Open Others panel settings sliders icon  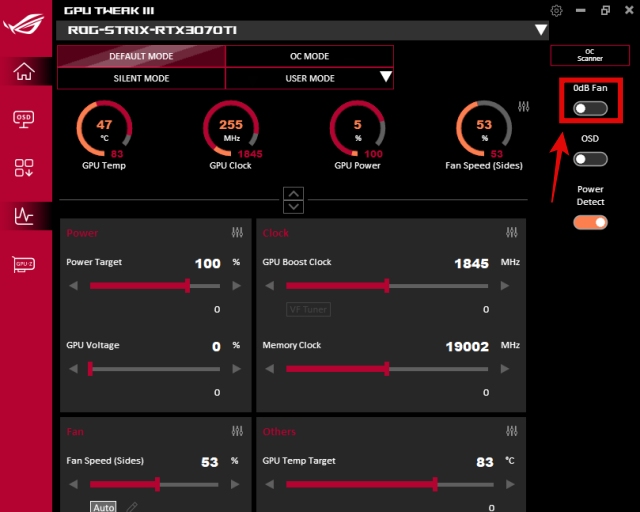(511, 431)
